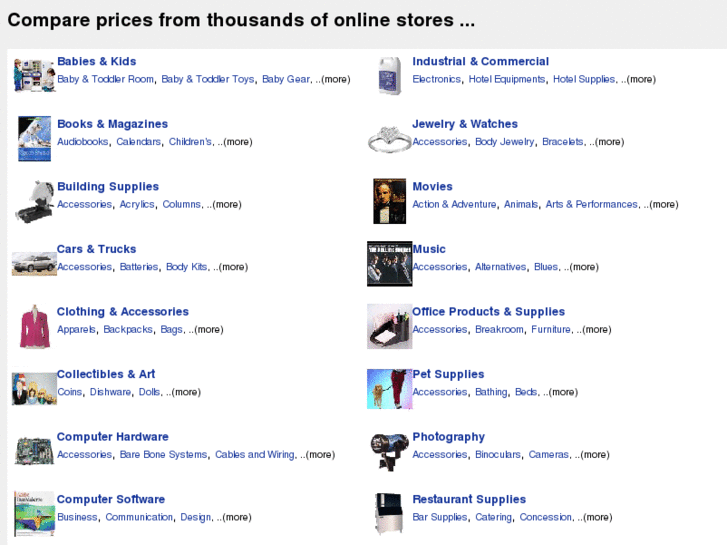Viewport: 727px width, 545px height.
Task: Click the Movies poster image
Action: tap(389, 201)
